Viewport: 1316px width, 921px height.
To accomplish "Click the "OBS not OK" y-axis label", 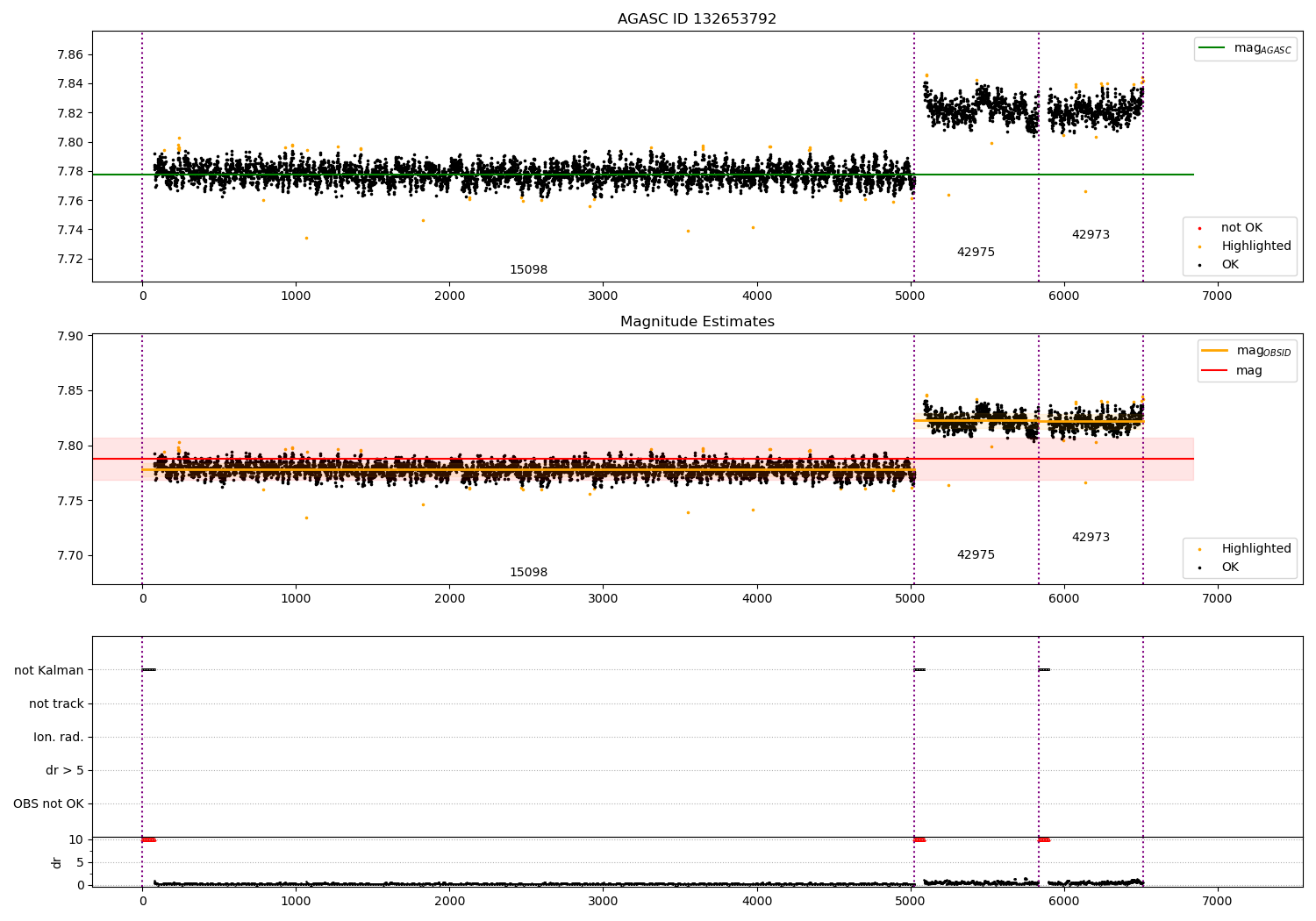I will coord(48,804).
